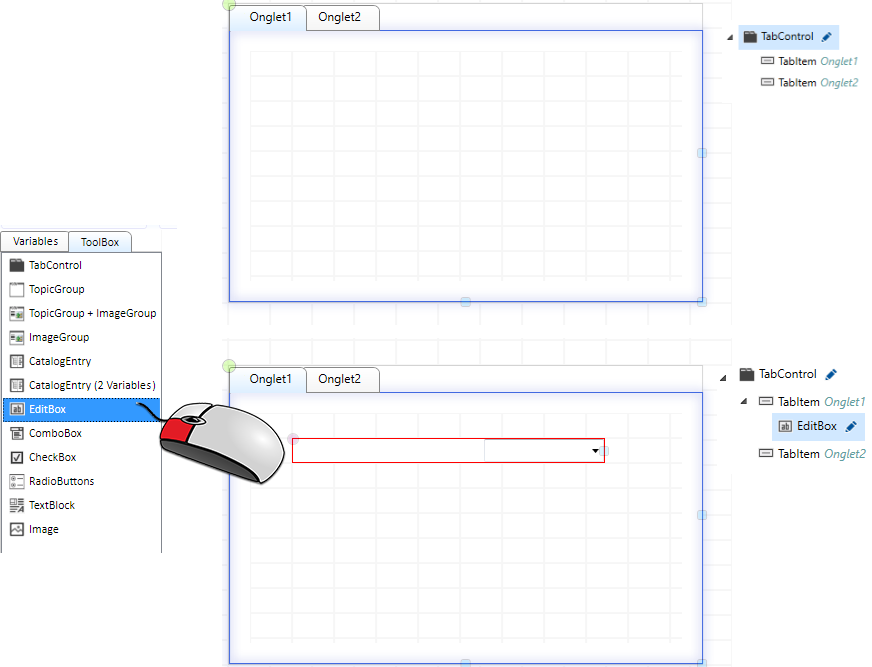Select the RadioButtons icon in ToolBox

pyautogui.click(x=17, y=481)
